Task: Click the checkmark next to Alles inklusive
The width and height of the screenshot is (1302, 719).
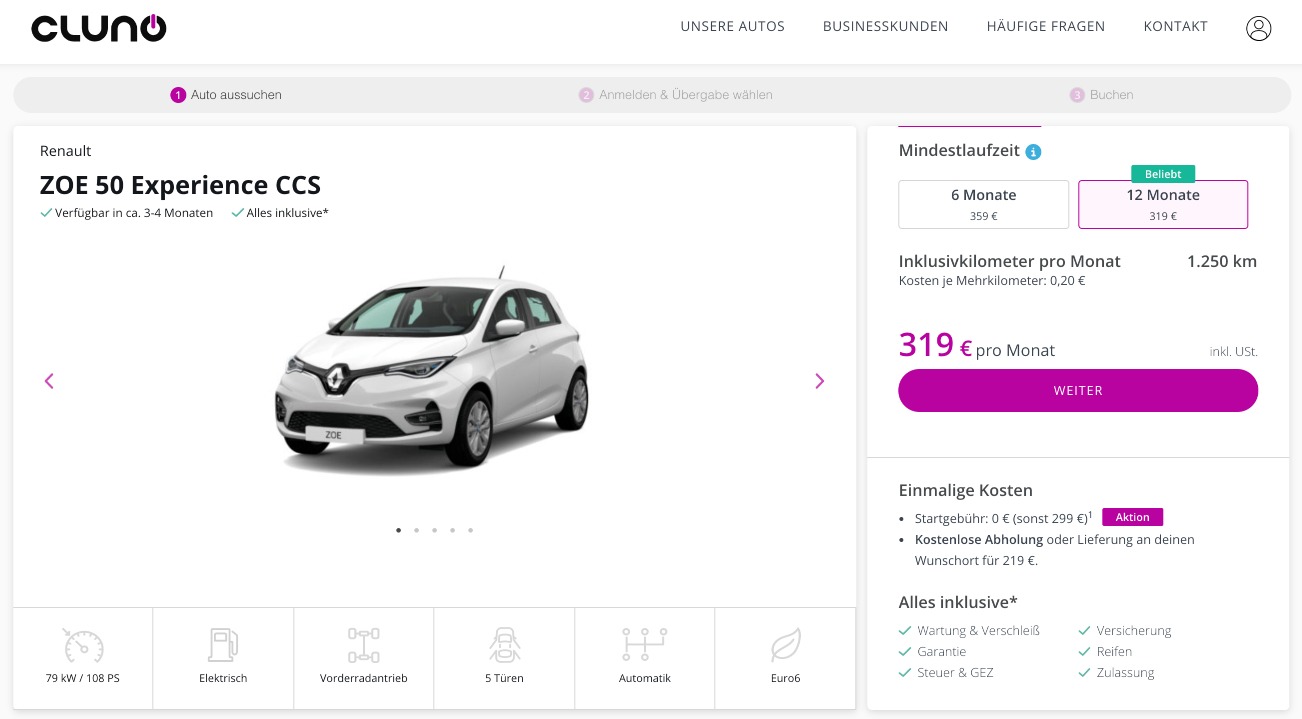Action: pos(238,213)
